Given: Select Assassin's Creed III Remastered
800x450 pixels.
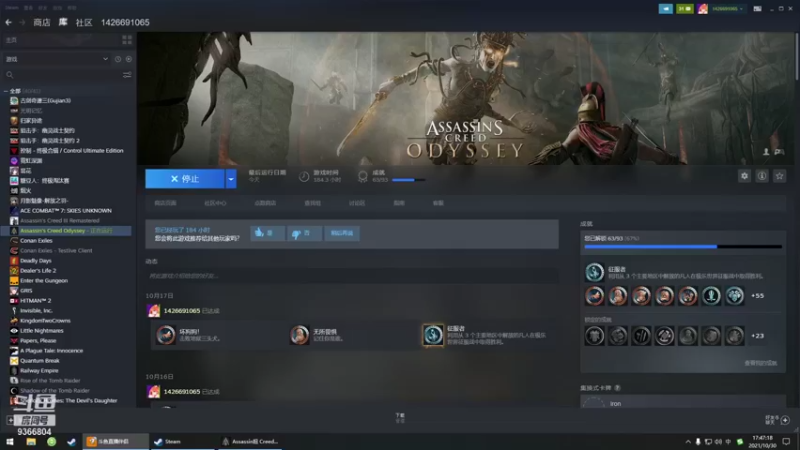Looking at the screenshot, I should coord(60,220).
